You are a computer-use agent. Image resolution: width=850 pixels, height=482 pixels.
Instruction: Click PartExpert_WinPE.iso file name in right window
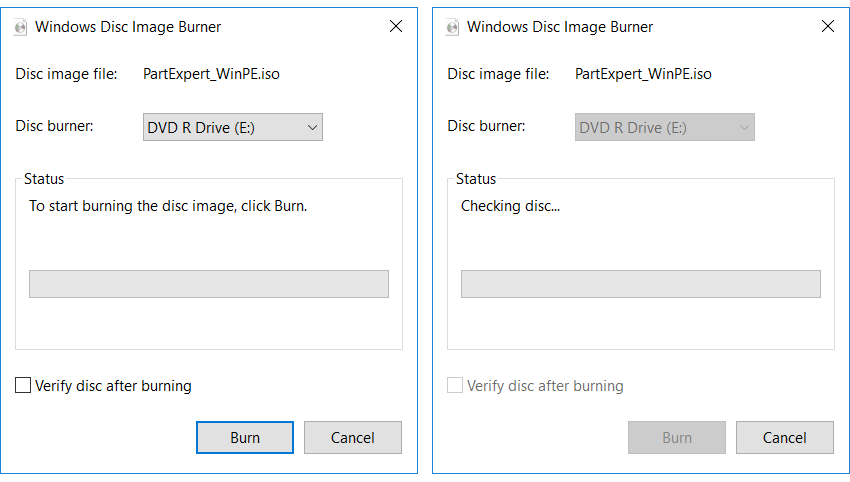[x=643, y=74]
